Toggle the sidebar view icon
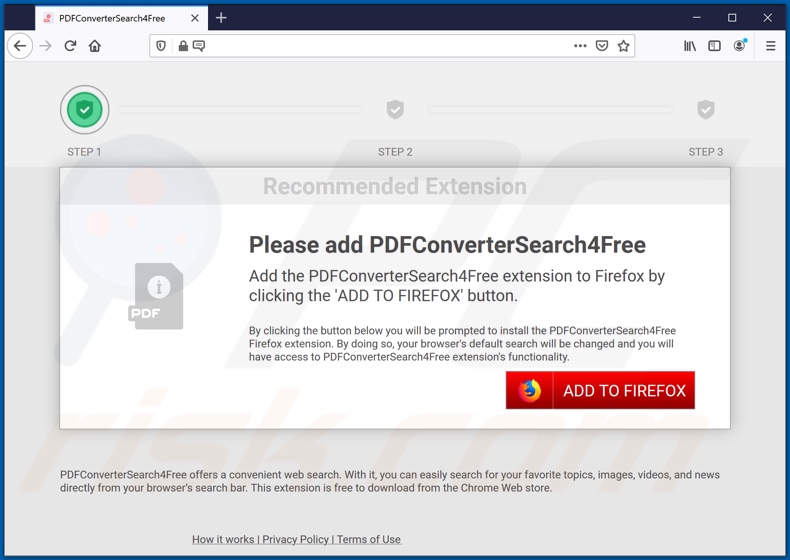 coord(714,46)
